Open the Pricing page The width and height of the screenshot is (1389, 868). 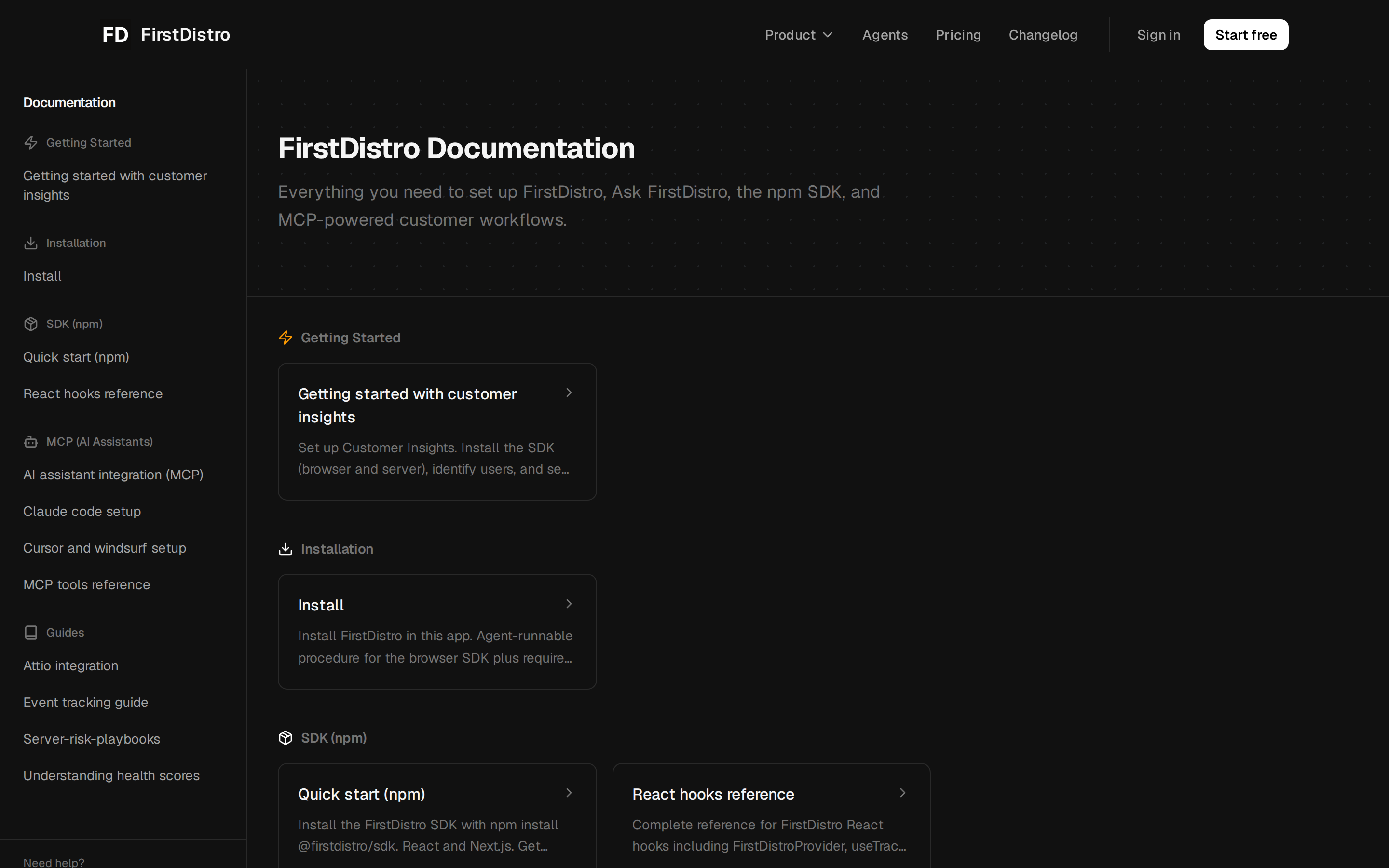(x=958, y=35)
